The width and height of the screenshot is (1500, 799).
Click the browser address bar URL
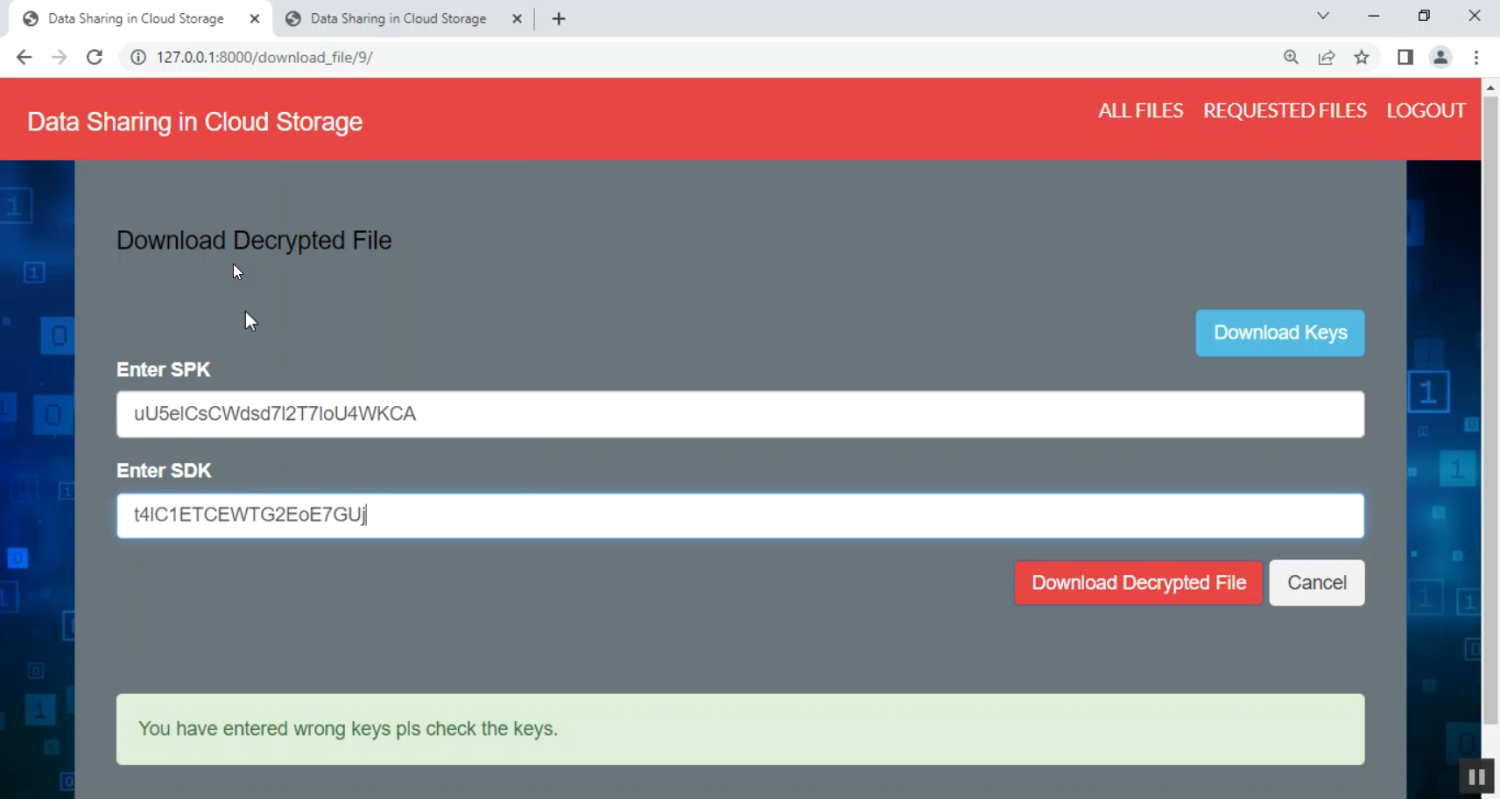[x=265, y=57]
